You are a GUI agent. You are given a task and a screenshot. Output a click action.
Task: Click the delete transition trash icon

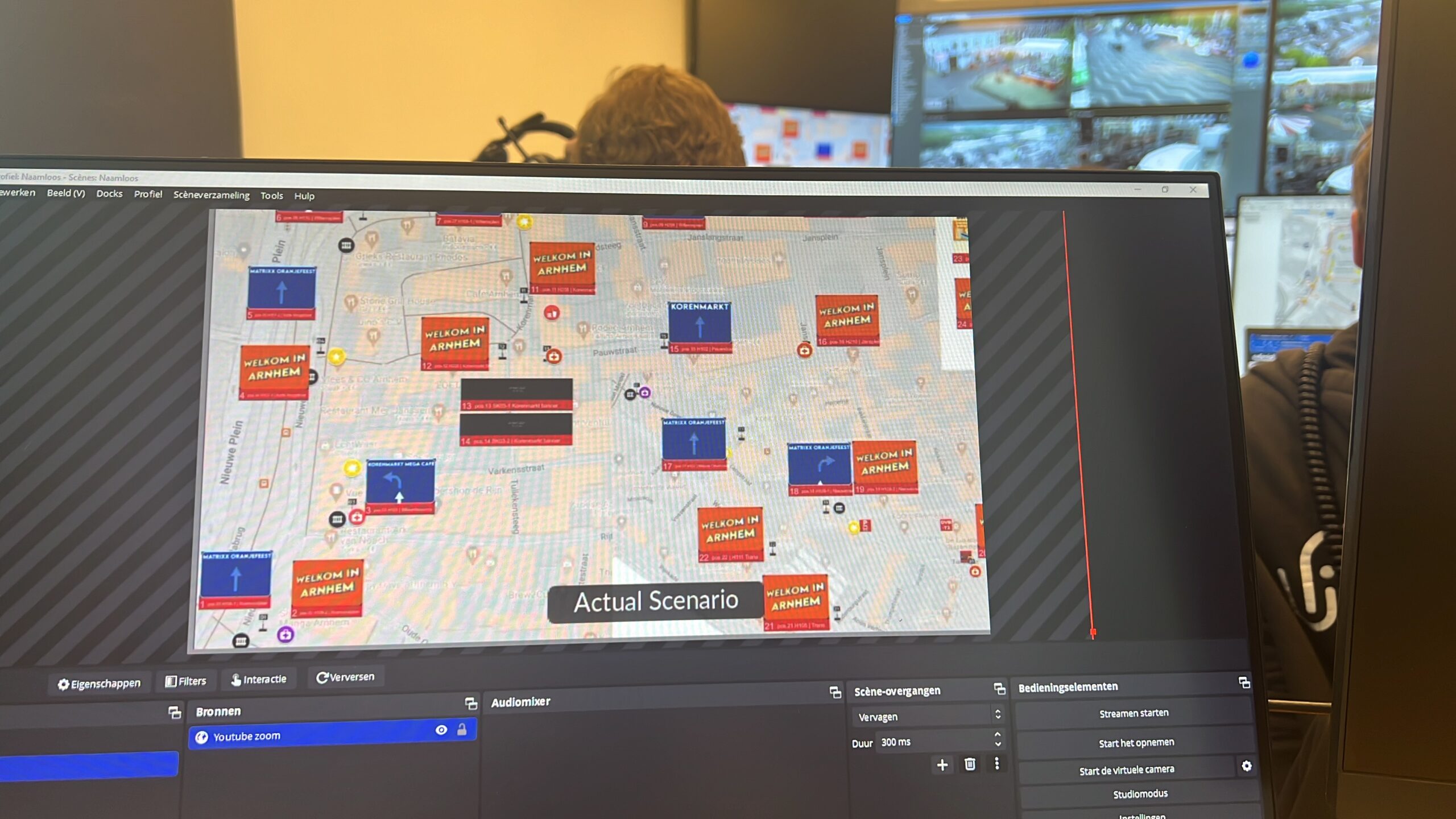tap(970, 764)
